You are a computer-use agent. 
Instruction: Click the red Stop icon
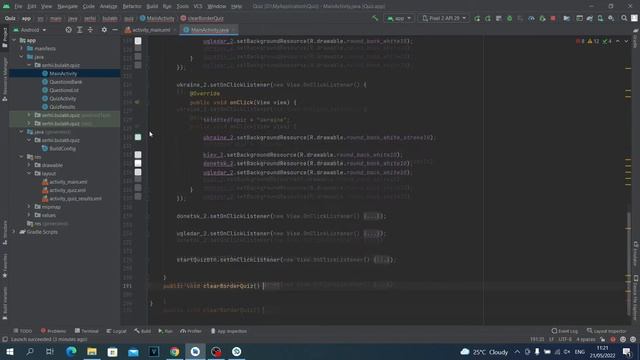(x=553, y=18)
